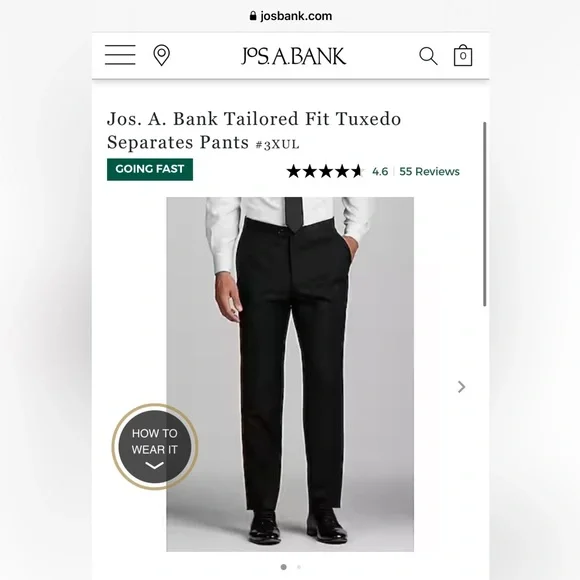Select the first carousel dot indicator

click(x=284, y=567)
